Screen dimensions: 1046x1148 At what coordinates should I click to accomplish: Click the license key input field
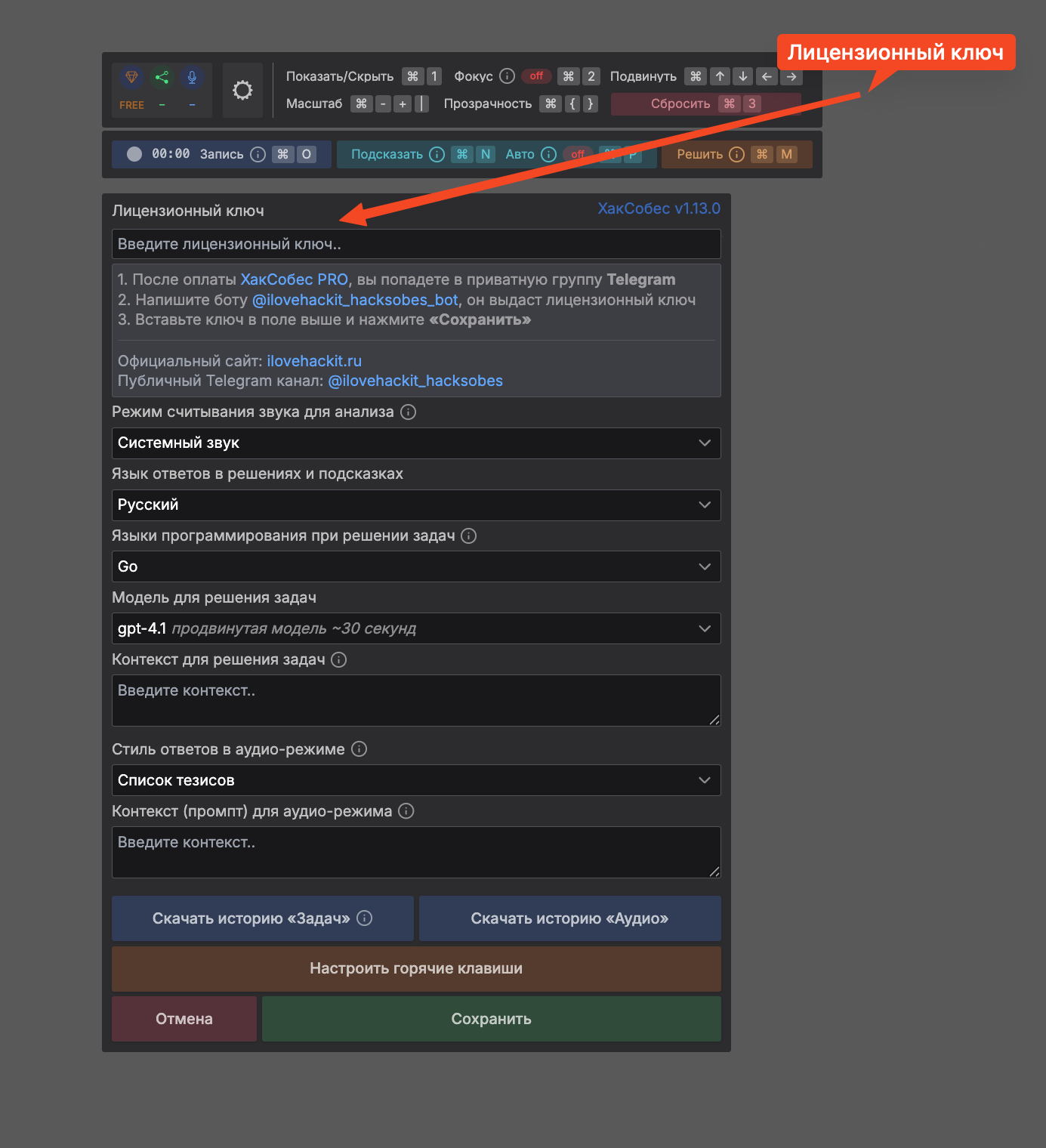coord(416,244)
